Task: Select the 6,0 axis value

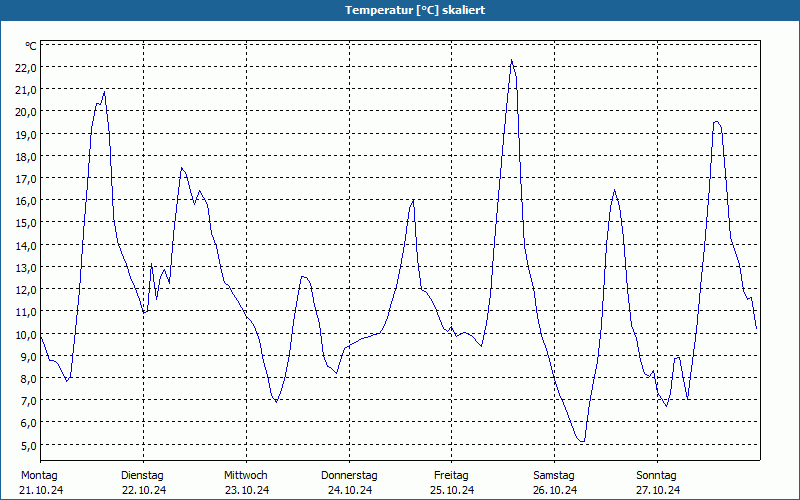Action: 28,423
